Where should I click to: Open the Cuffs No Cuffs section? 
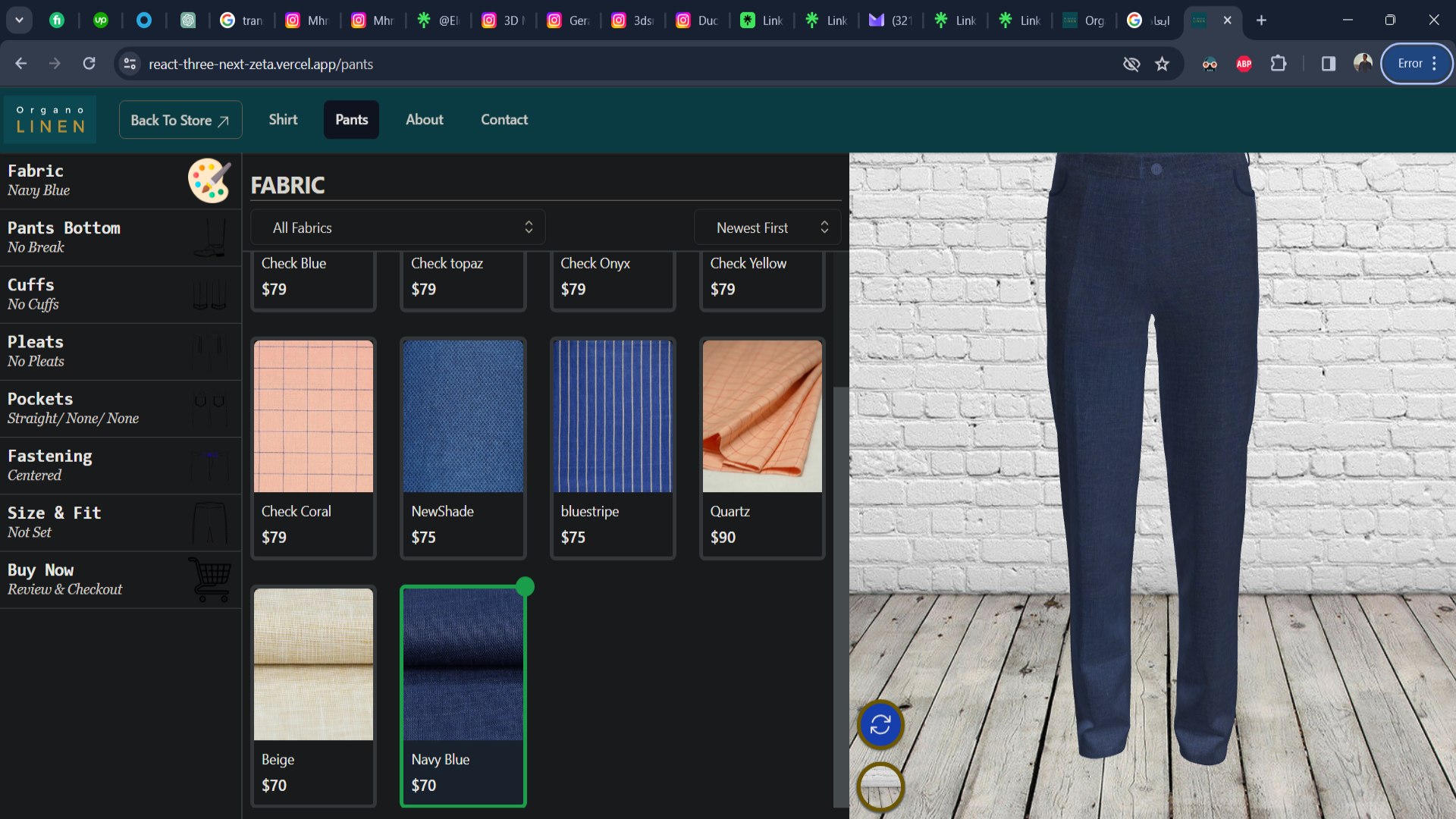tap(121, 294)
